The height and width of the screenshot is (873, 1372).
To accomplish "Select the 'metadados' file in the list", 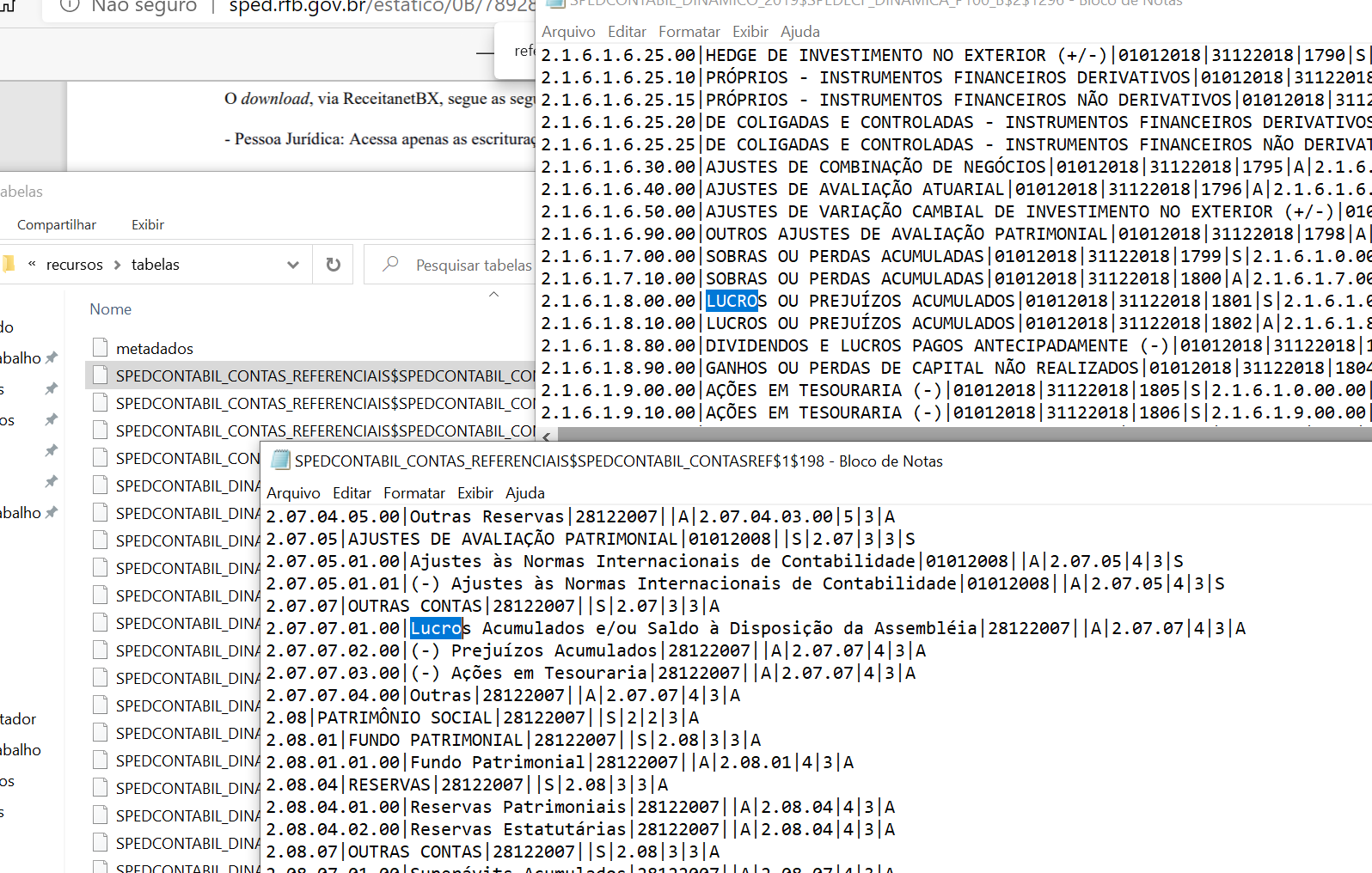I will 155,348.
